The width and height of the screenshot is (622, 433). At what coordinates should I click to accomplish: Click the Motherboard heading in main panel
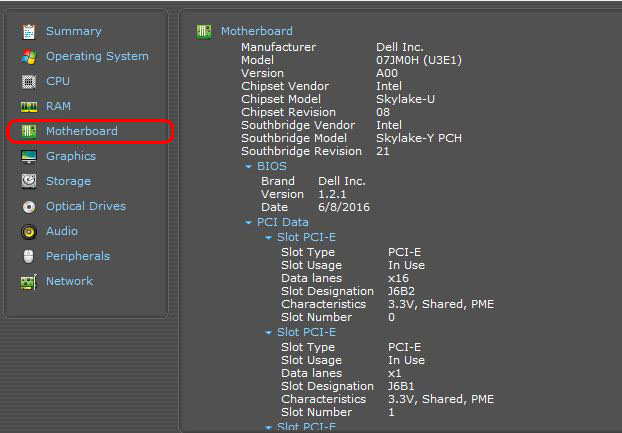pyautogui.click(x=257, y=31)
